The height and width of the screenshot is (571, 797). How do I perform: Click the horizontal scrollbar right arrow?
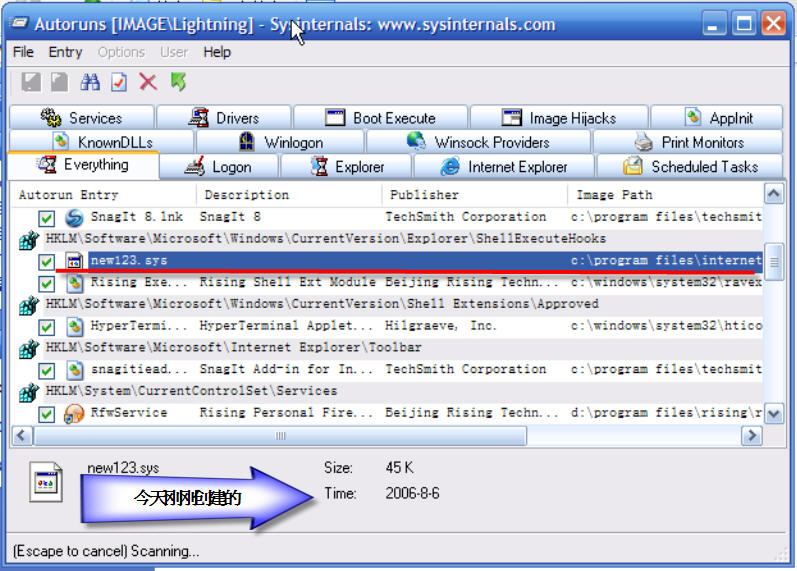point(752,436)
